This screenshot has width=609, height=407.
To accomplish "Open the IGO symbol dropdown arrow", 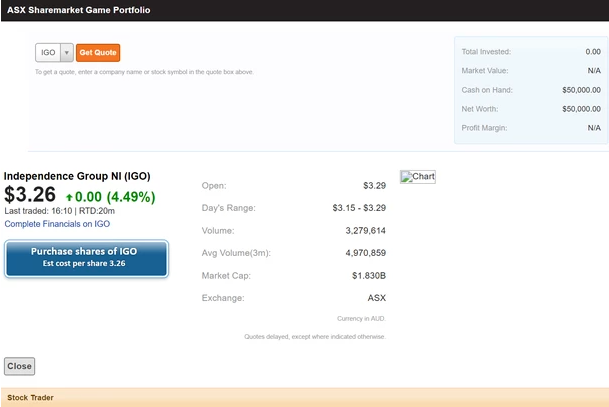I will 67,52.
